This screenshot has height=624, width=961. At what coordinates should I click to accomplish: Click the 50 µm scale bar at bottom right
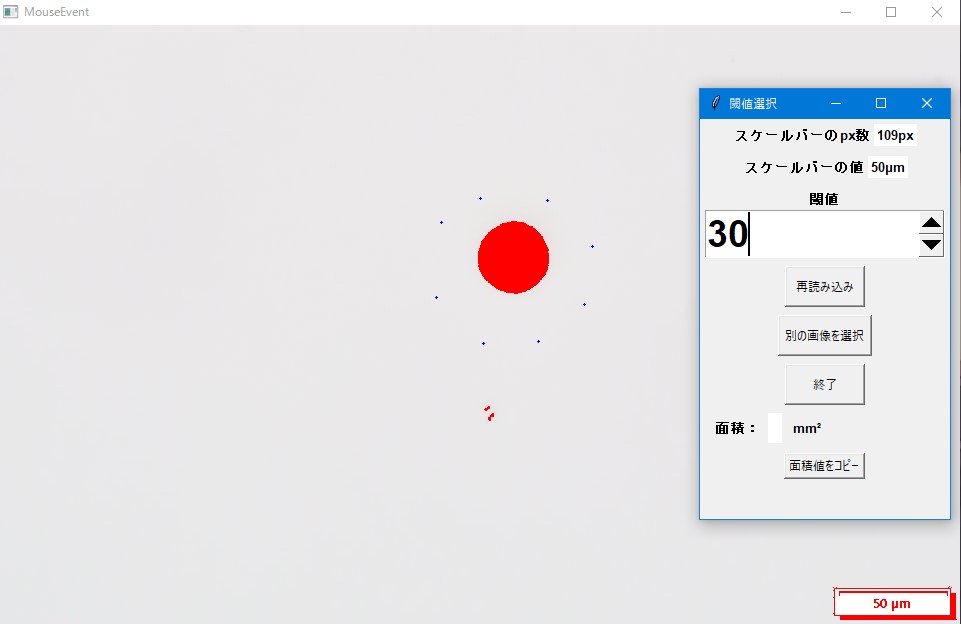coord(891,602)
